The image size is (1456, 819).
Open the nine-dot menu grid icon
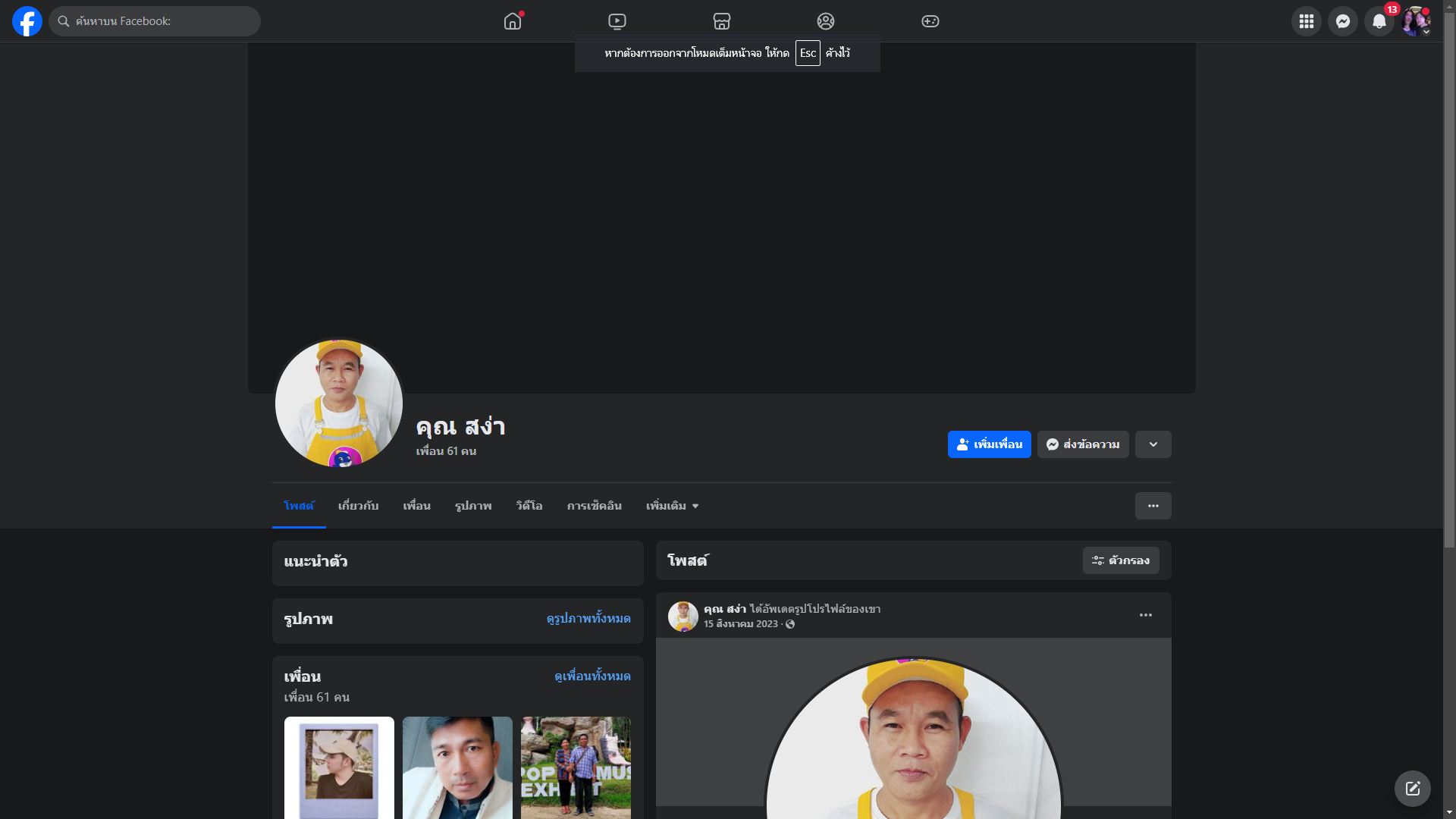coord(1307,21)
